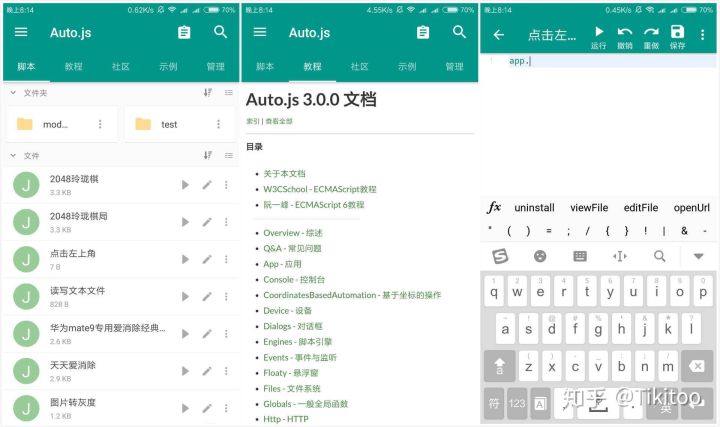Run the 读写文本文件 script

click(185, 297)
